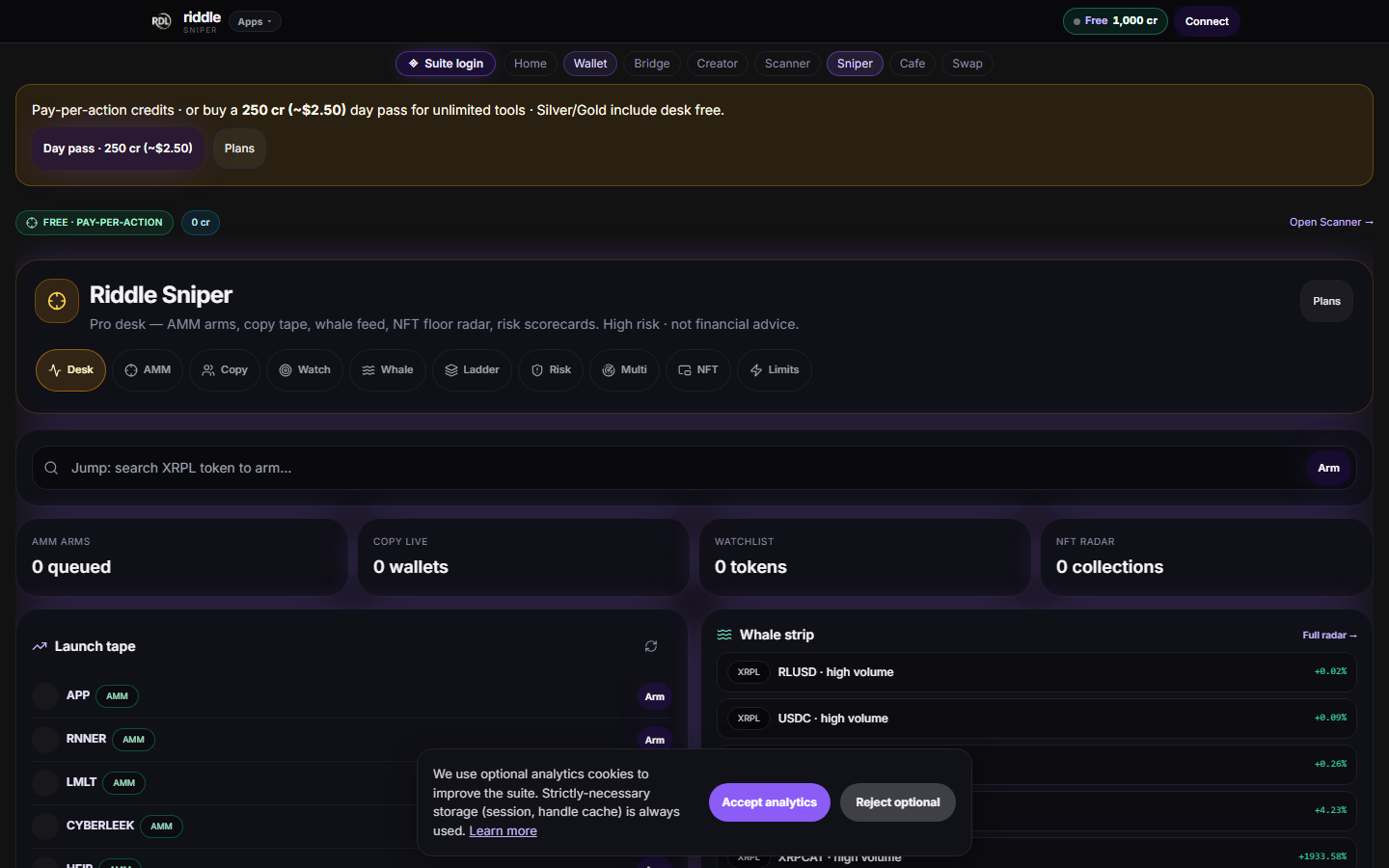The image size is (1389, 868).
Task: Accept analytics cookies
Action: click(769, 802)
